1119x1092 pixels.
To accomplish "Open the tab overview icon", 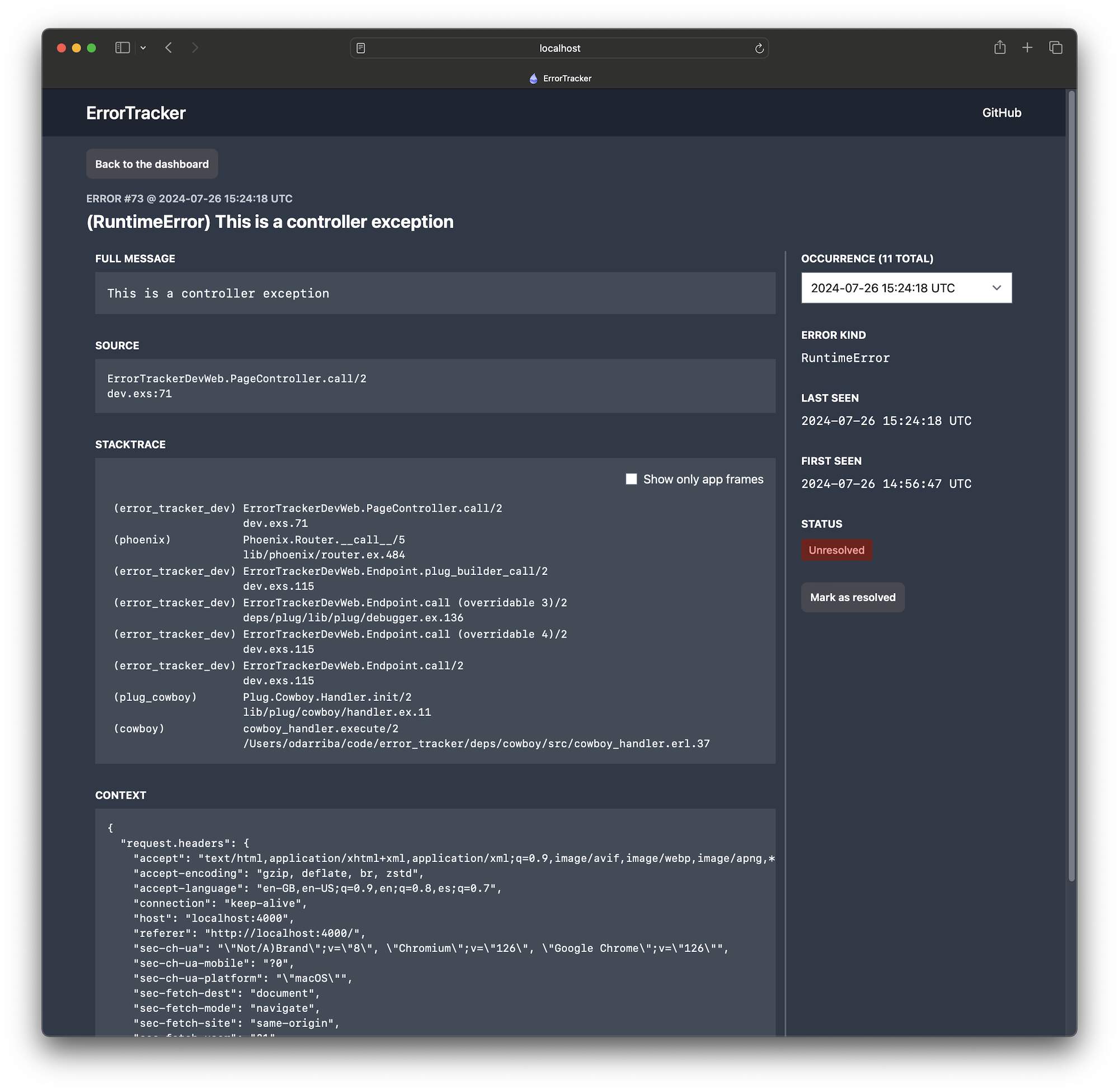I will pyautogui.click(x=1056, y=48).
